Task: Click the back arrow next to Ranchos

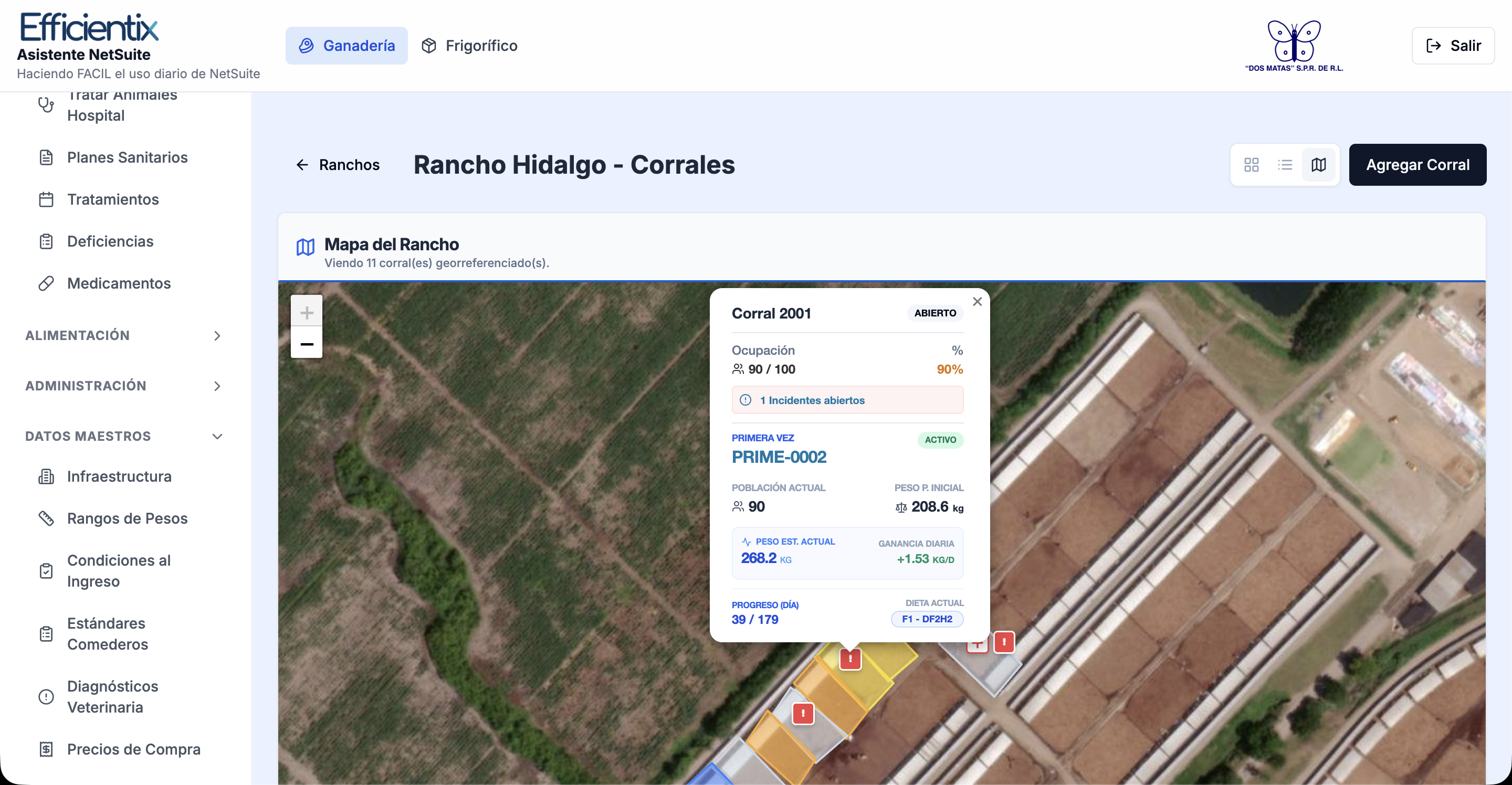Action: (302, 165)
